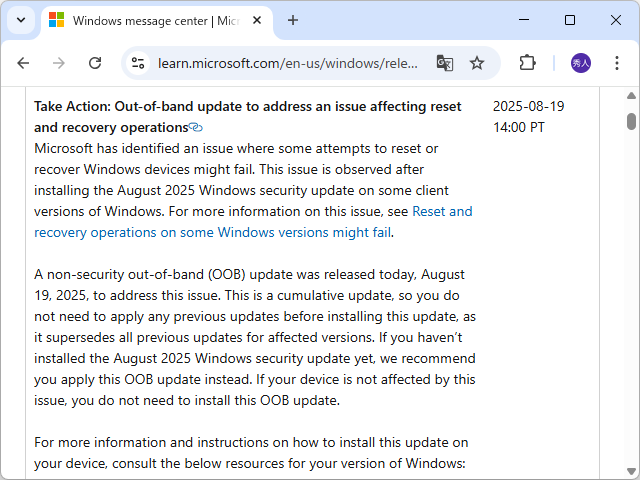Open the Extensions puzzle icon
The width and height of the screenshot is (640, 480).
click(x=527, y=63)
